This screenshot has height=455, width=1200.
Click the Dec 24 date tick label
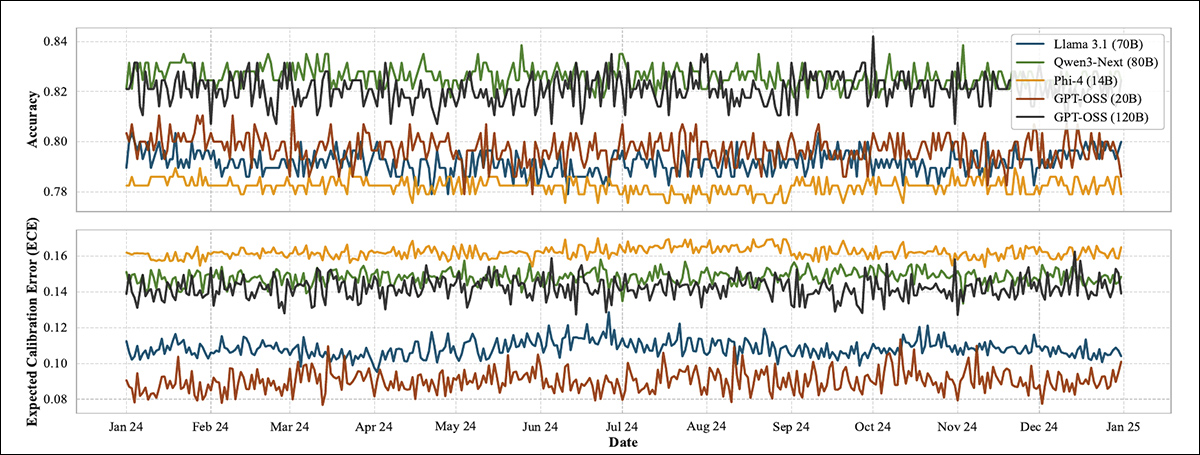coord(1038,425)
